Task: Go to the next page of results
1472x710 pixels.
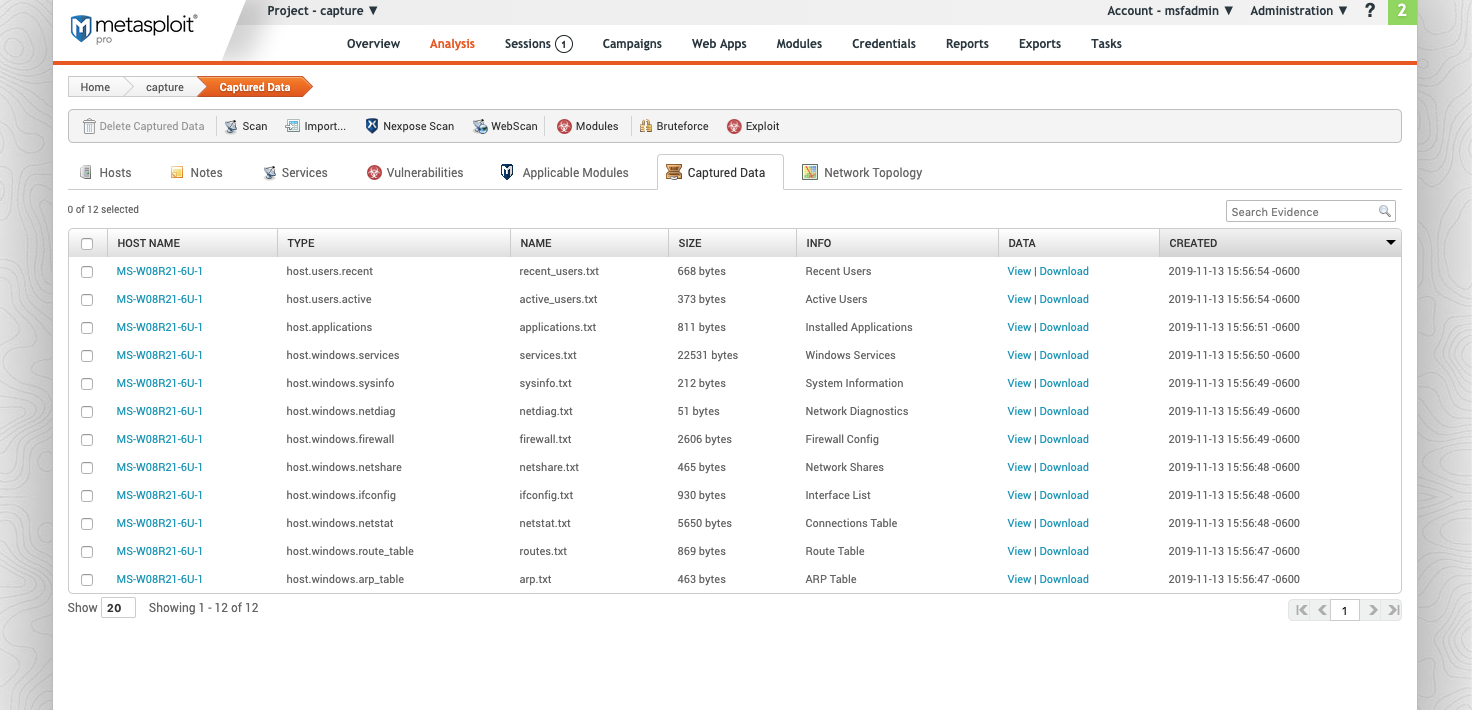Action: tap(1373, 610)
